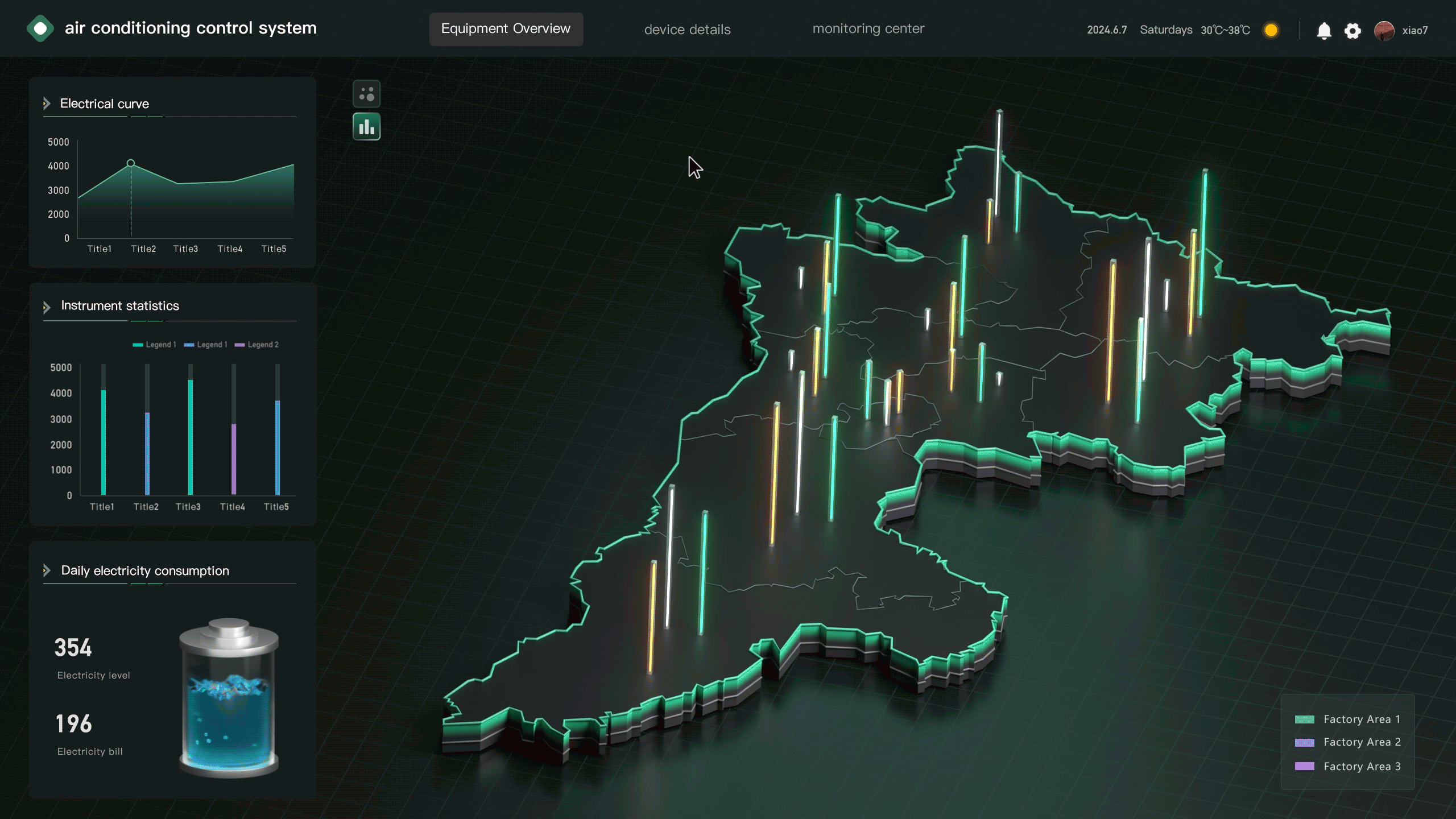Click the Title1 bar in Instrument statistics

(104, 442)
